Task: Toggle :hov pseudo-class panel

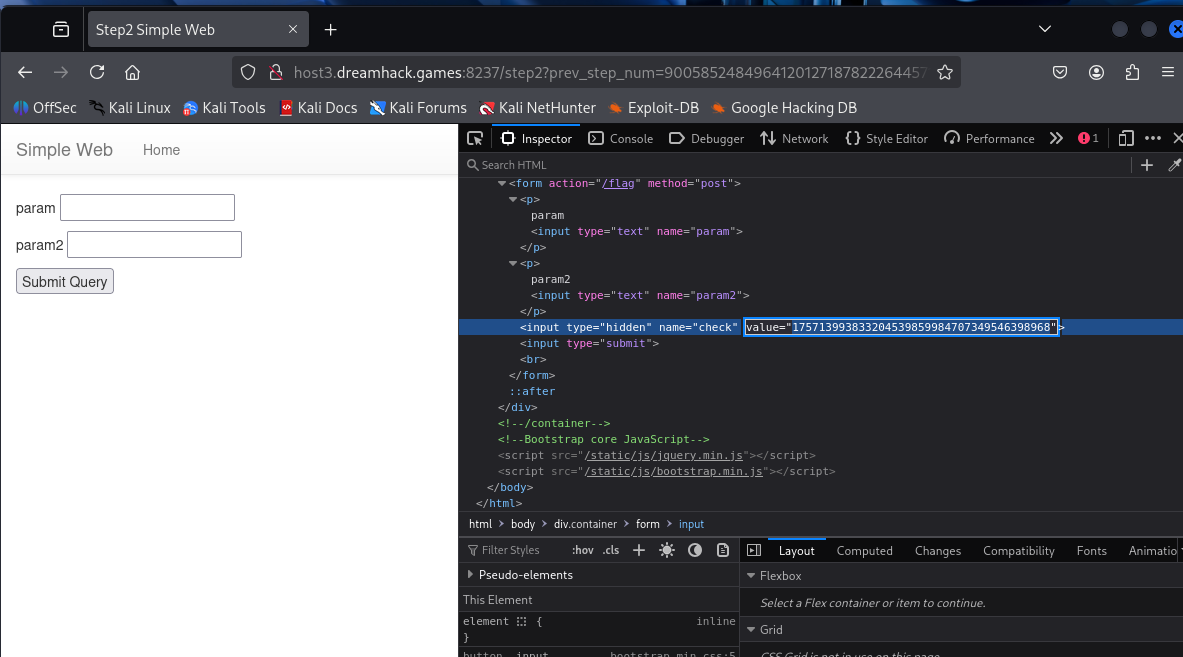Action: pos(582,551)
